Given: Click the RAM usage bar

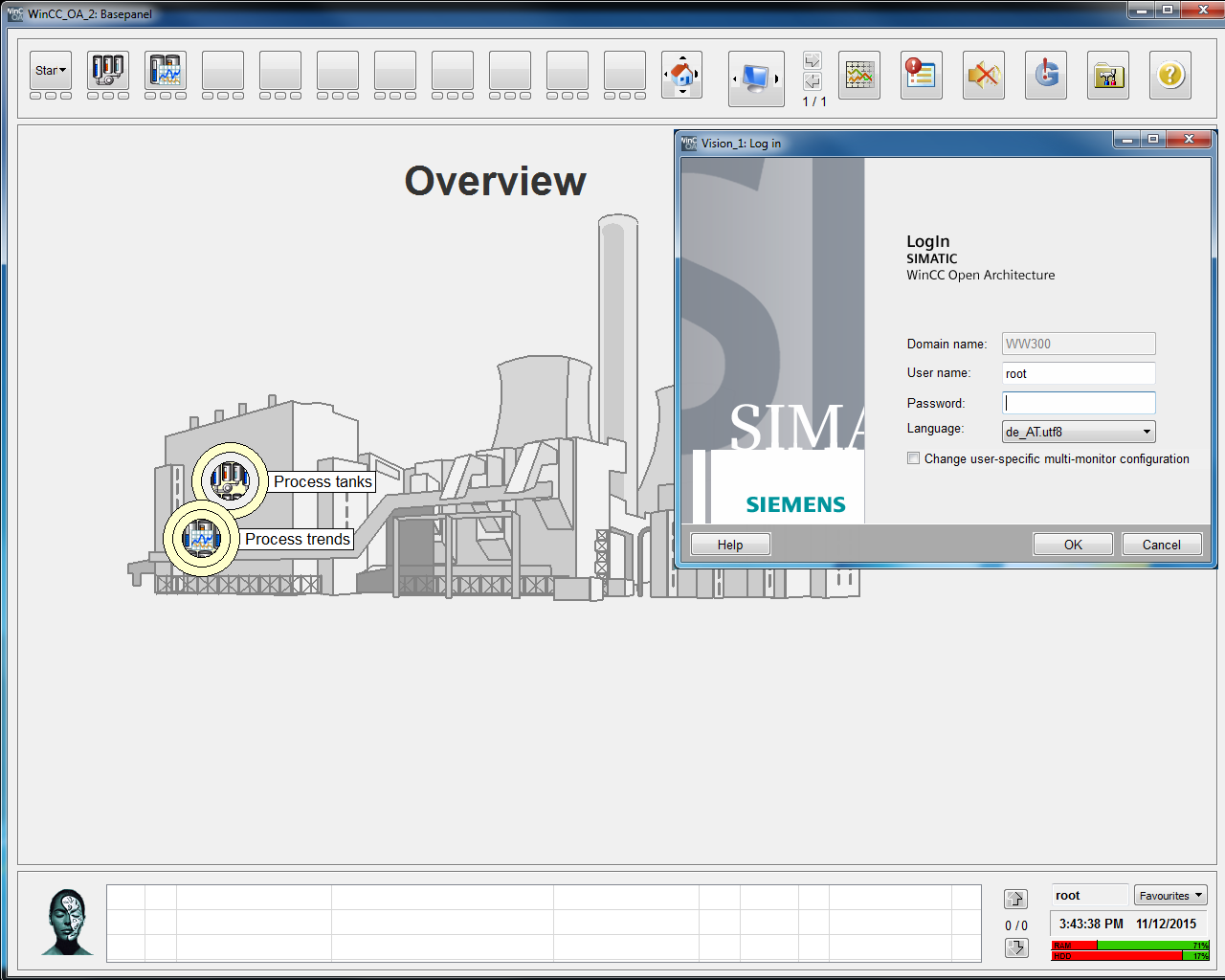Looking at the screenshot, I should click(x=1130, y=946).
